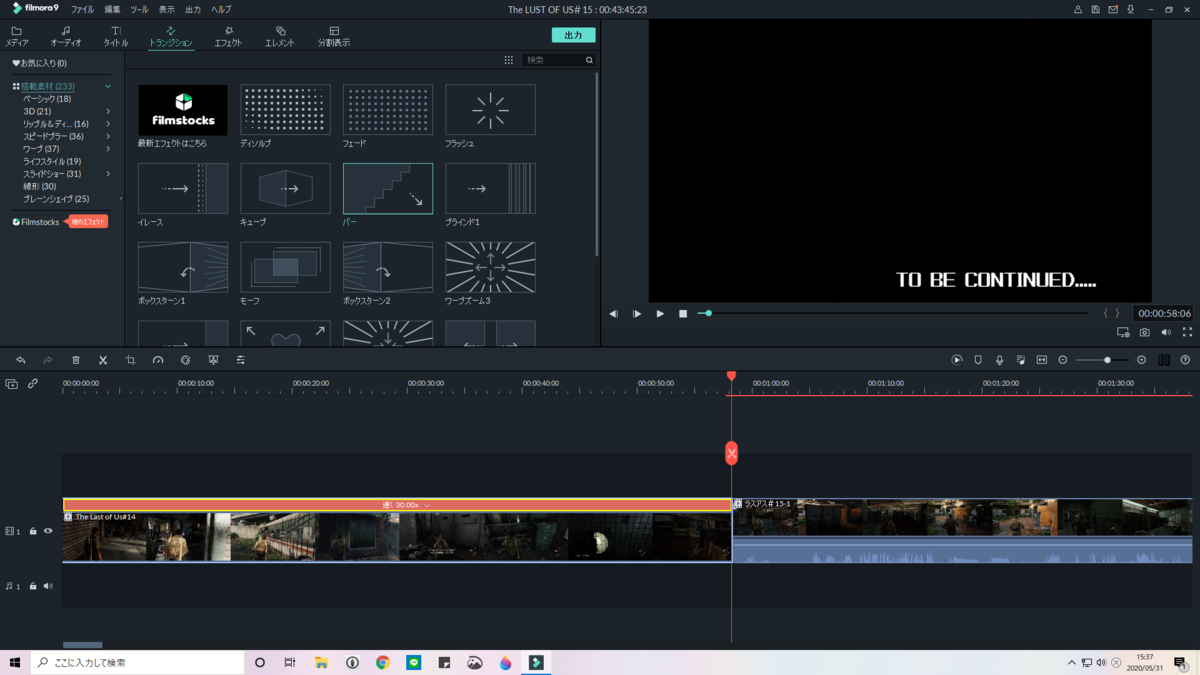Select the ディゾルブ transition thumbnail
1200x675 pixels.
pos(285,110)
